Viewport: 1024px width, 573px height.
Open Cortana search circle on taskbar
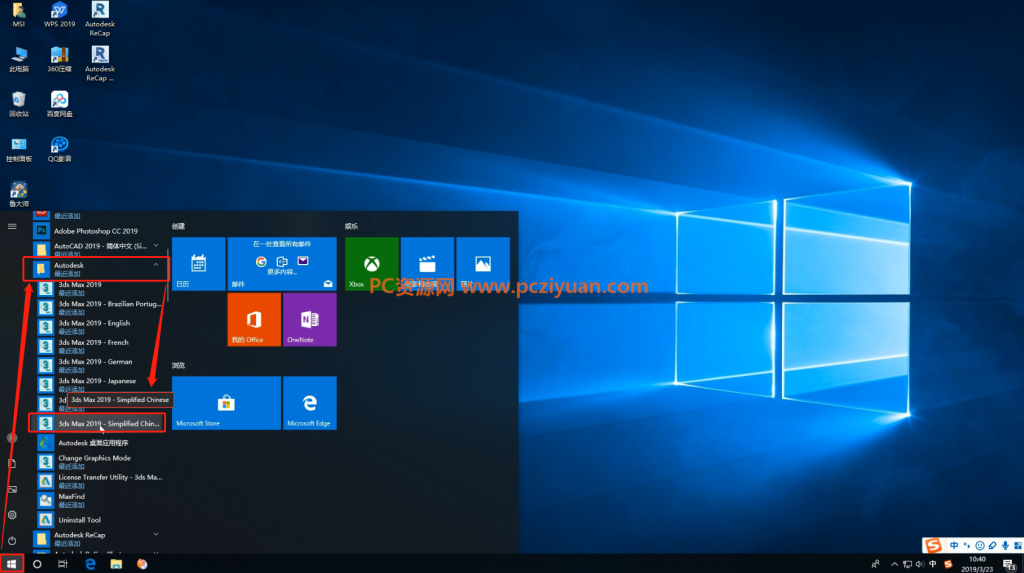click(37, 564)
